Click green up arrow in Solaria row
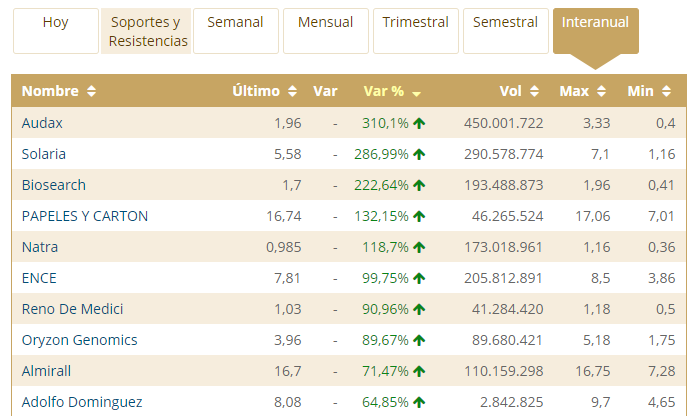Screen dimensions: 691x416 coord(419,154)
